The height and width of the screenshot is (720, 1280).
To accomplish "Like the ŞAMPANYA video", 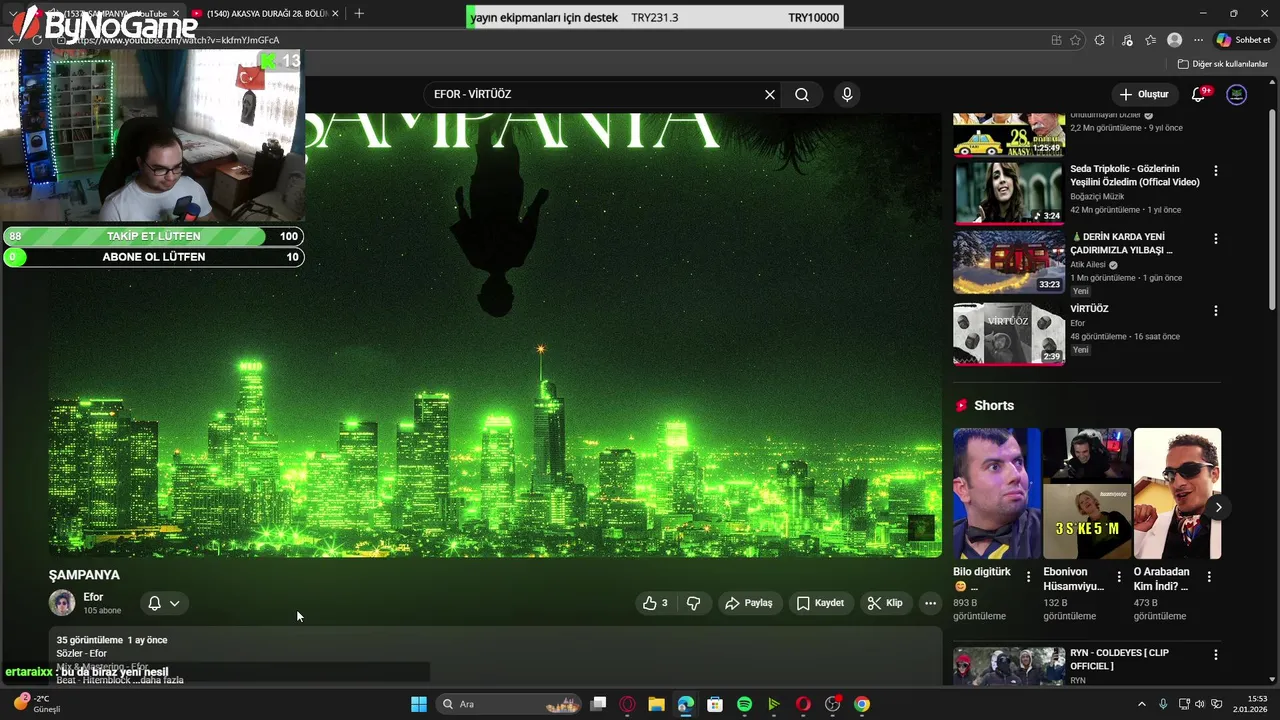I will point(655,603).
